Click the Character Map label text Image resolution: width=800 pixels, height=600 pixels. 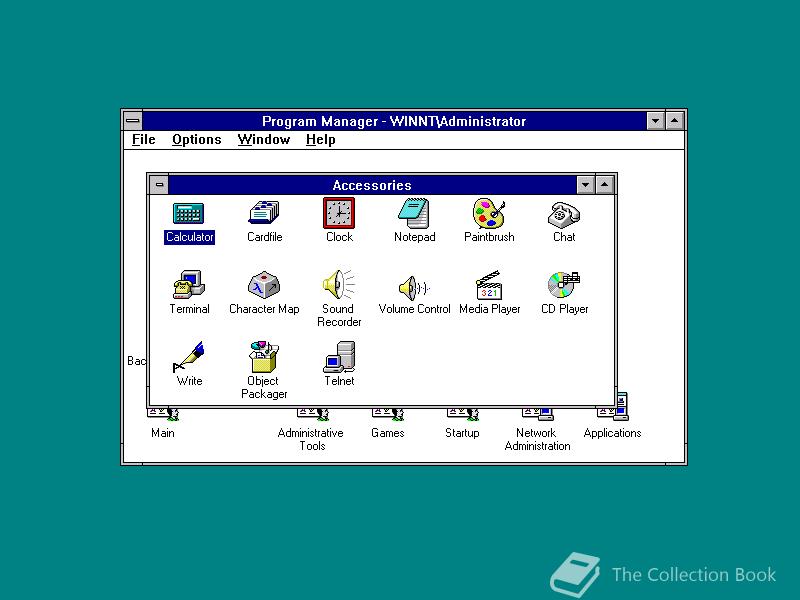264,309
